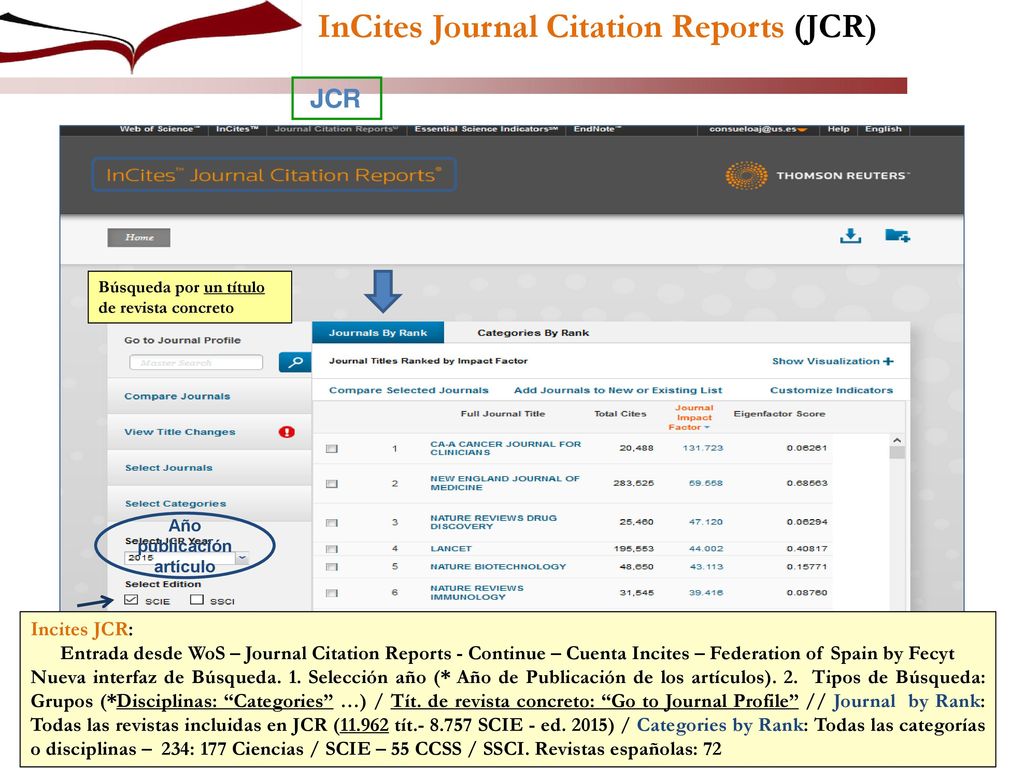1024x768 pixels.
Task: Open Customize Indicators link
Action: (x=831, y=390)
